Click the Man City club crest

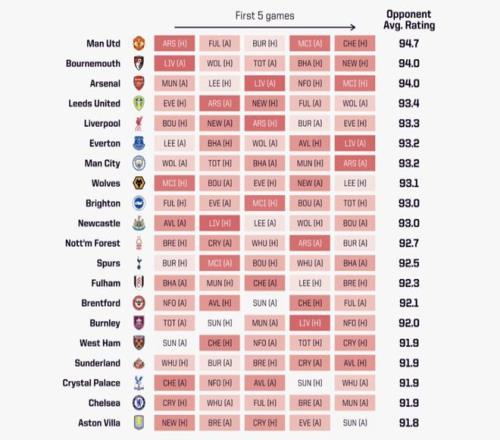(139, 163)
